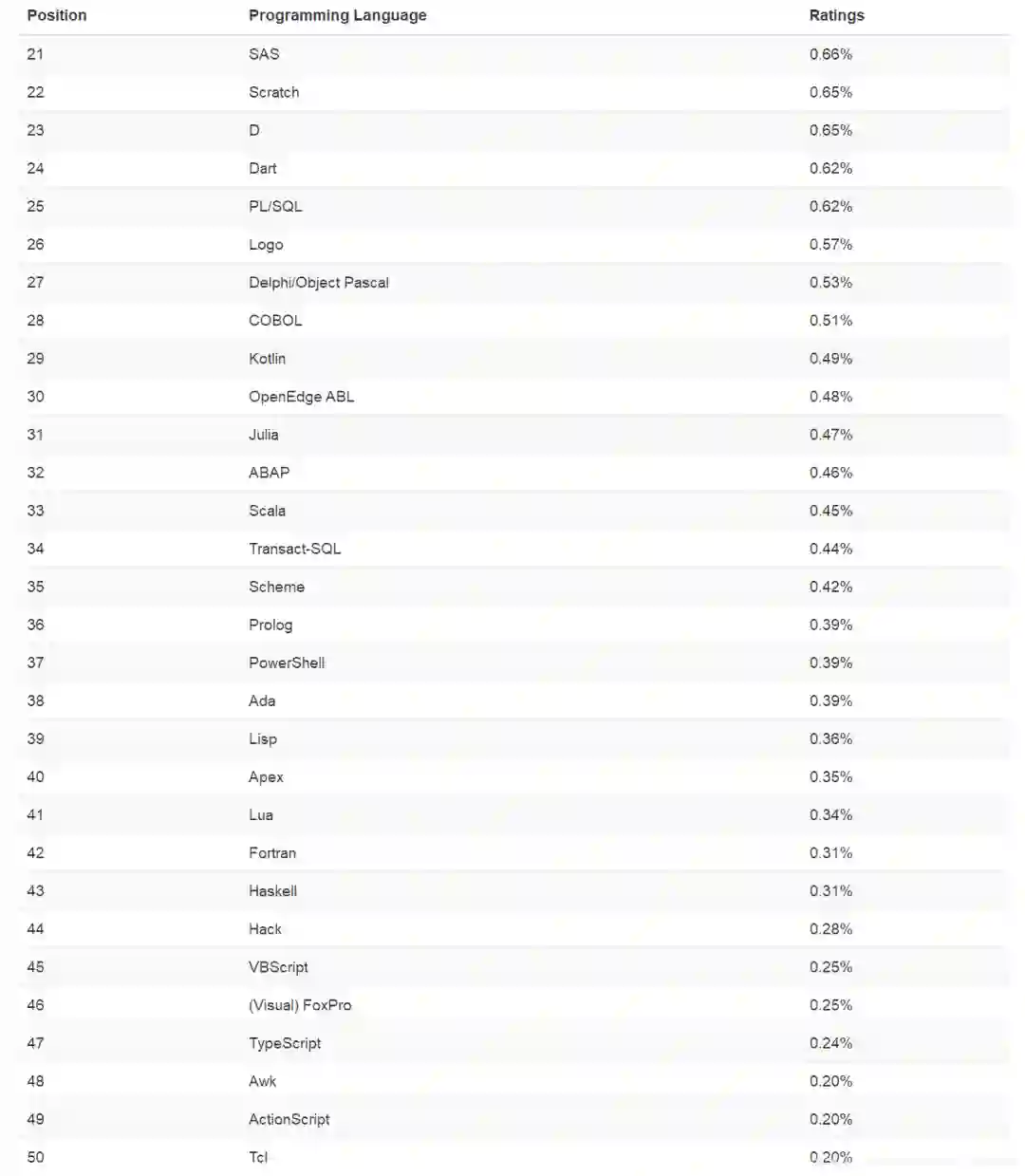Image resolution: width=1025 pixels, height=1176 pixels.
Task: Click the Scratch language name
Action: [x=273, y=92]
